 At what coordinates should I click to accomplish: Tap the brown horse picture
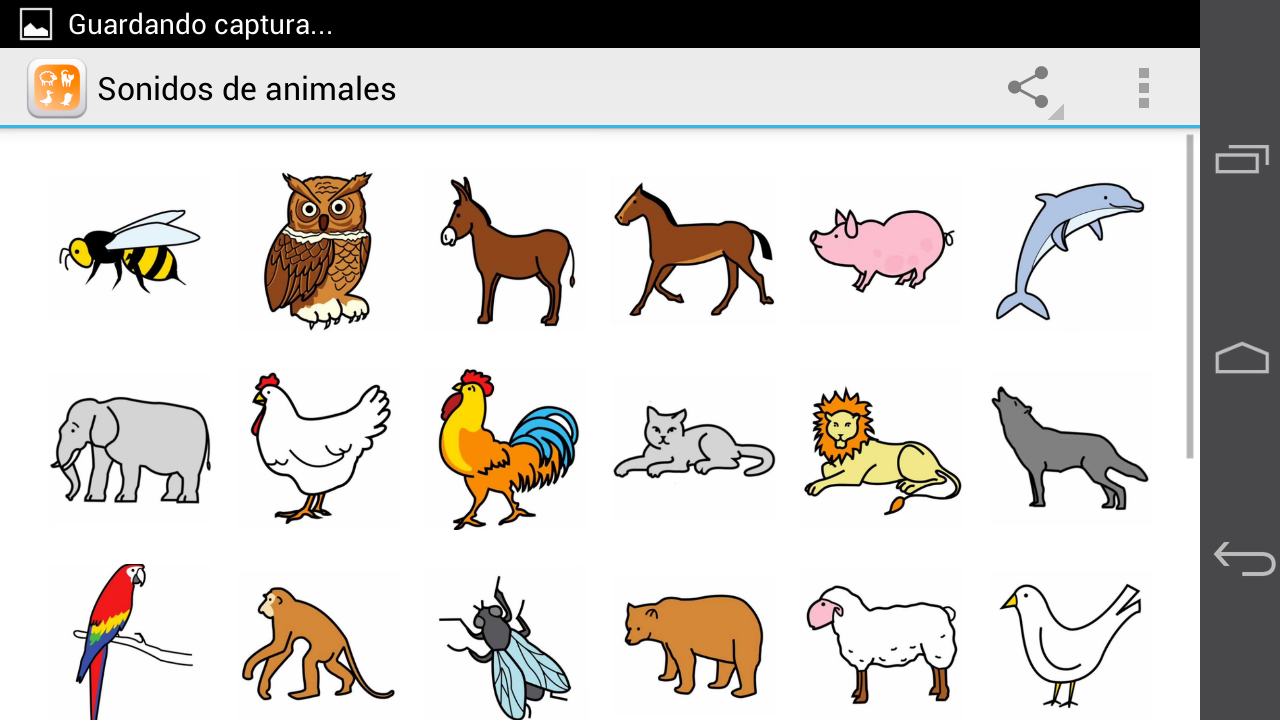click(x=694, y=250)
